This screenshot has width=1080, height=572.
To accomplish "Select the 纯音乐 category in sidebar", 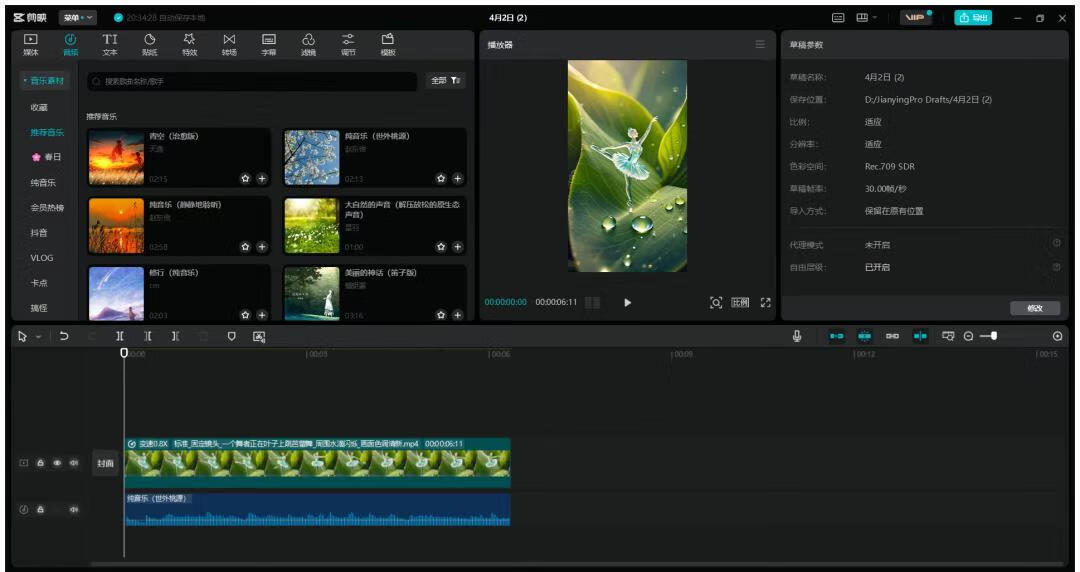I will (43, 183).
